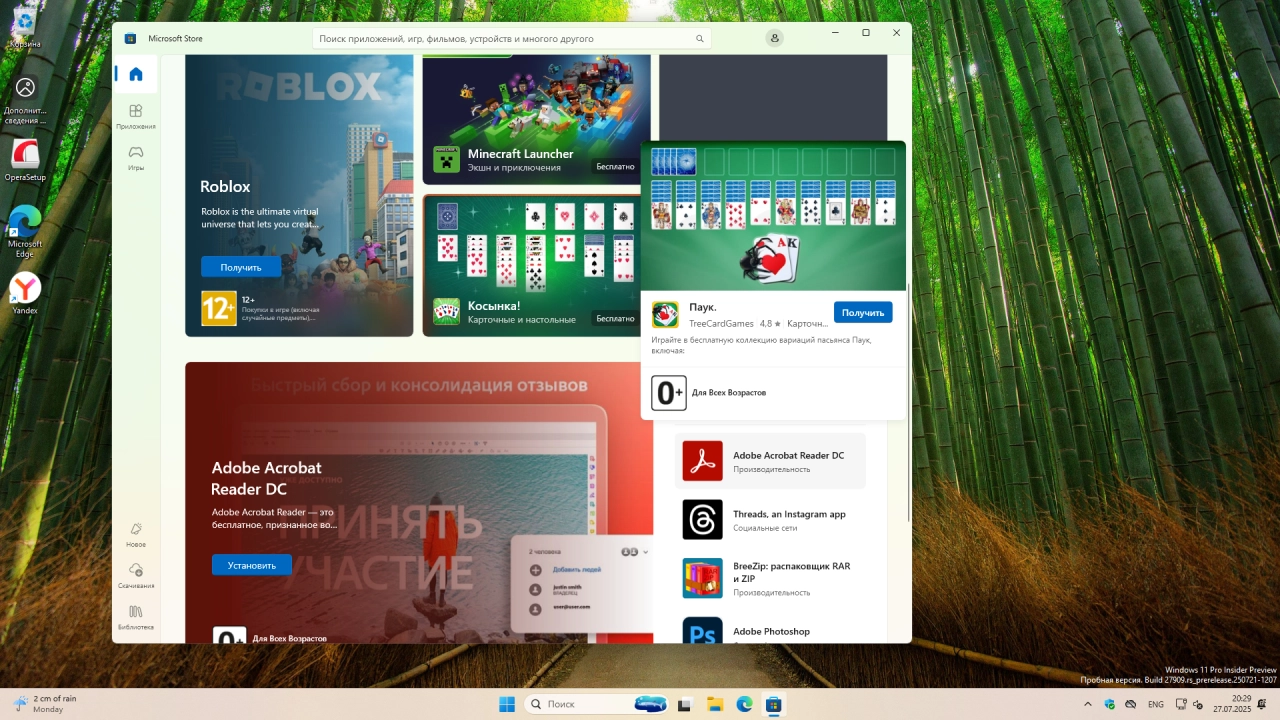Open the Adobe Photoshop app icon
Image resolution: width=1280 pixels, height=720 pixels.
[x=702, y=631]
